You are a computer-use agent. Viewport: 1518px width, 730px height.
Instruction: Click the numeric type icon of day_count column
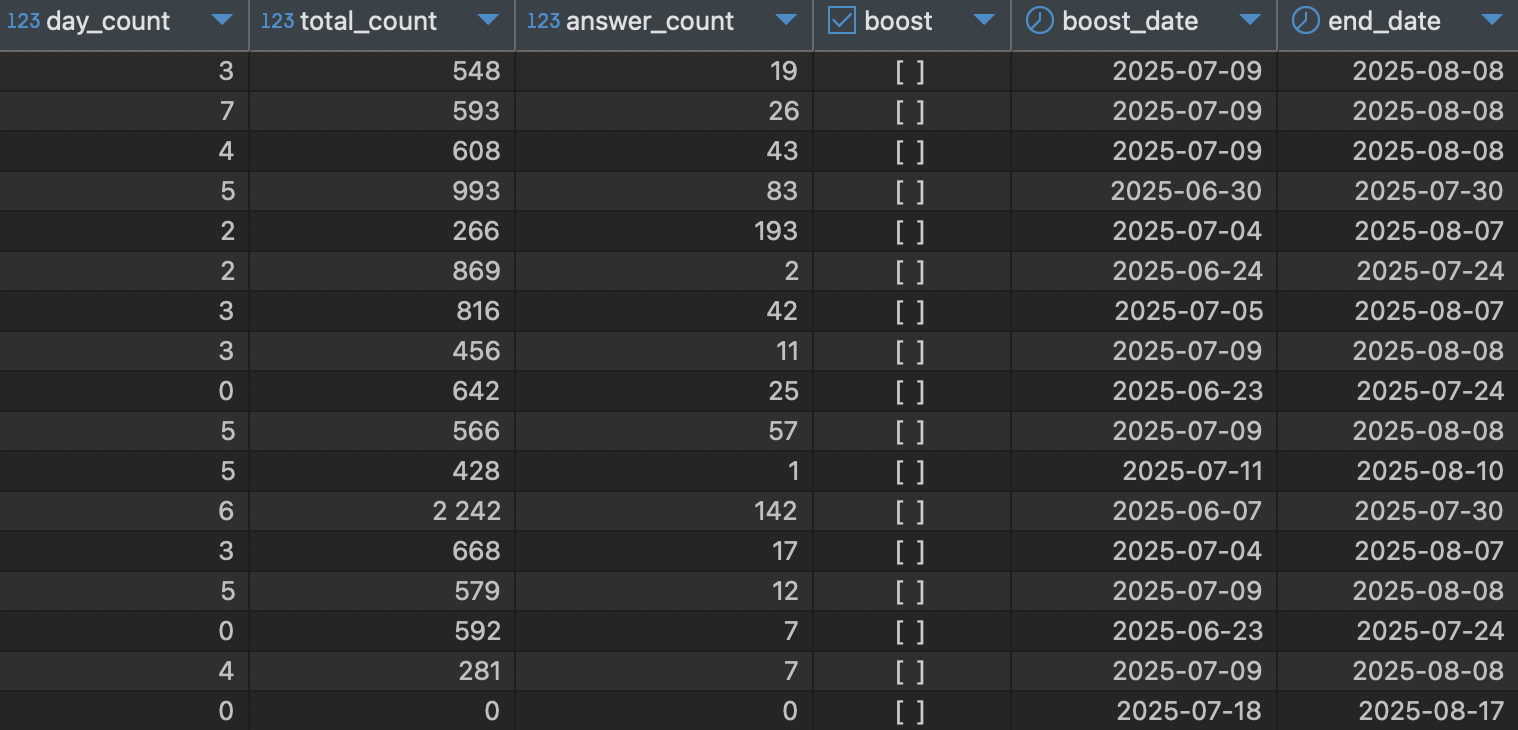point(23,20)
